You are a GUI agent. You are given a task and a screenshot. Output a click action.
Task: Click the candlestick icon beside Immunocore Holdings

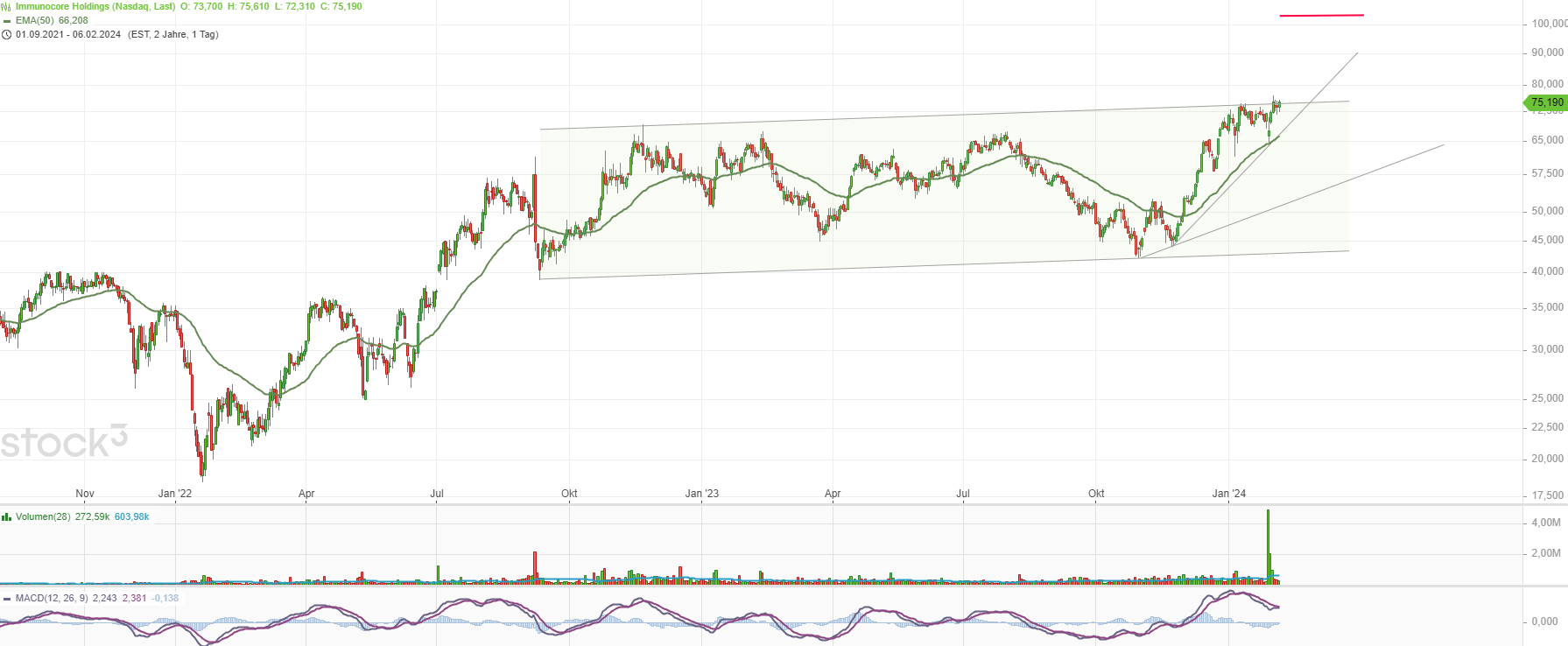(x=6, y=6)
